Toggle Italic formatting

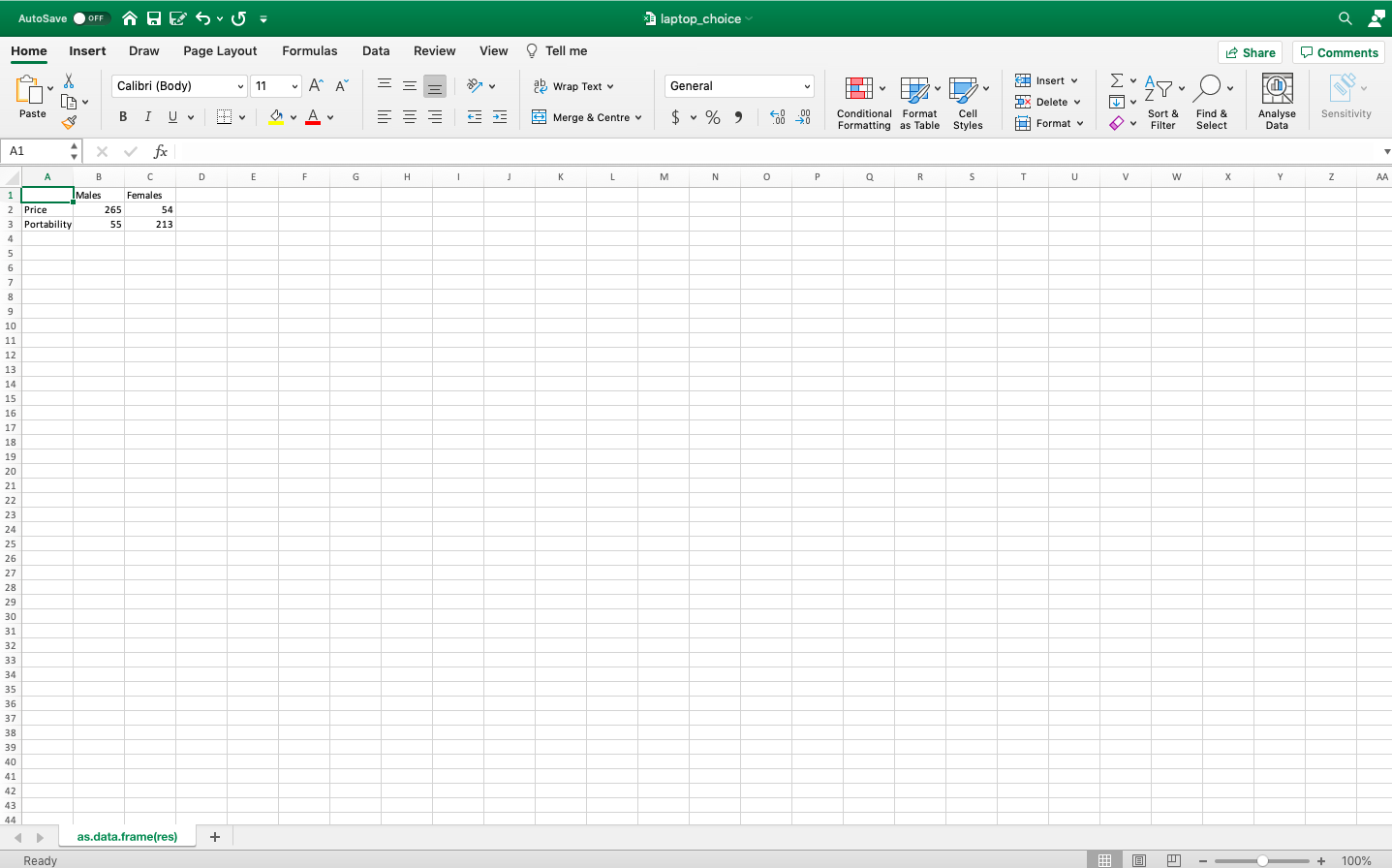[148, 117]
